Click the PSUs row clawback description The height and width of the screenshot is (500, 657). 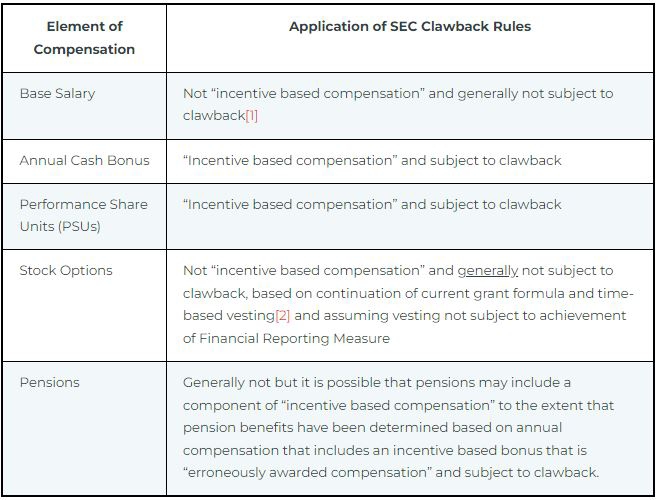[372, 205]
